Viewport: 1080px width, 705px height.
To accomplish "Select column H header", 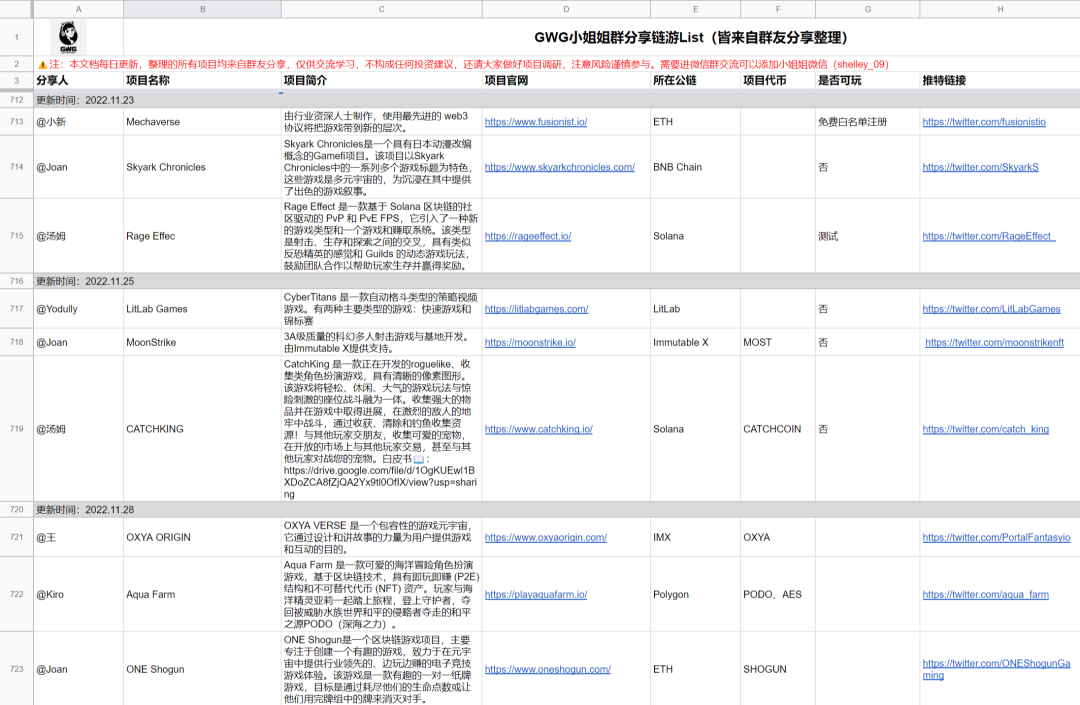I will 999,9.
